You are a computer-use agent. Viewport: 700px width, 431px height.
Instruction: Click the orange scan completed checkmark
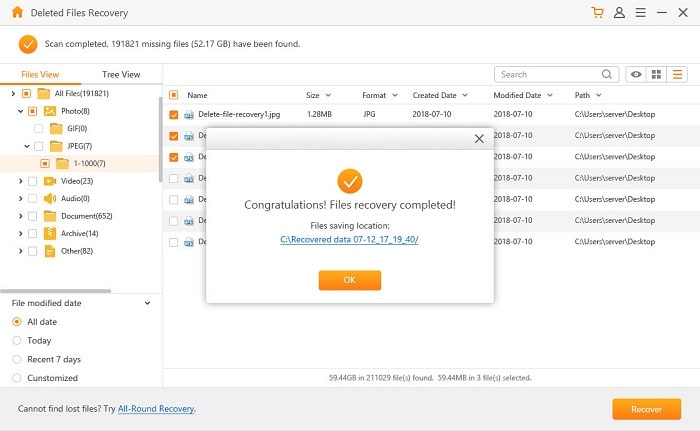[x=28, y=44]
